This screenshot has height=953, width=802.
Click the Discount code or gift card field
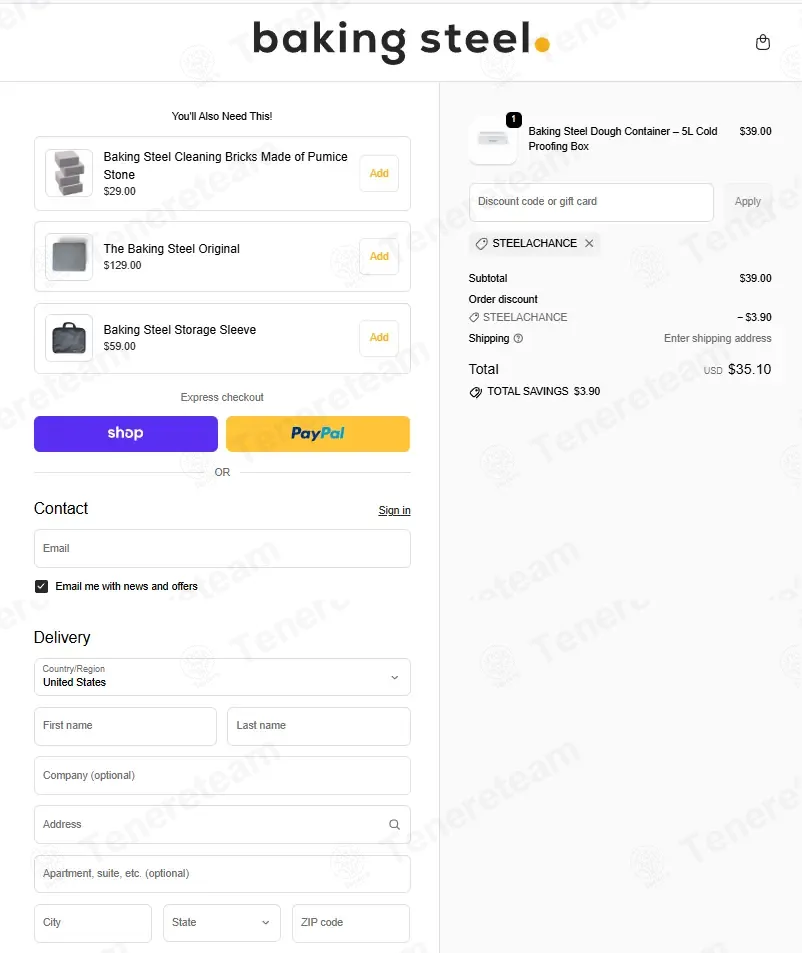(x=591, y=202)
